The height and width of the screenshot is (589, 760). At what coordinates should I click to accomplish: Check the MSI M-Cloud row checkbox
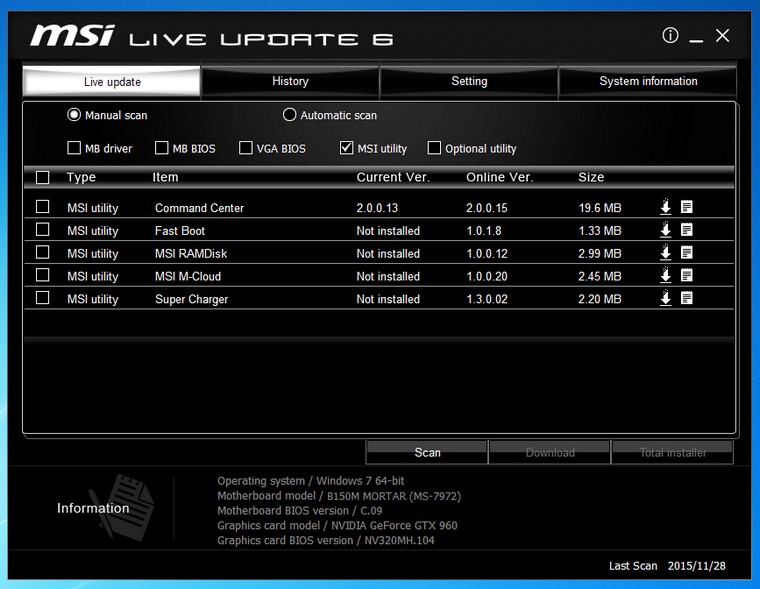coord(43,275)
